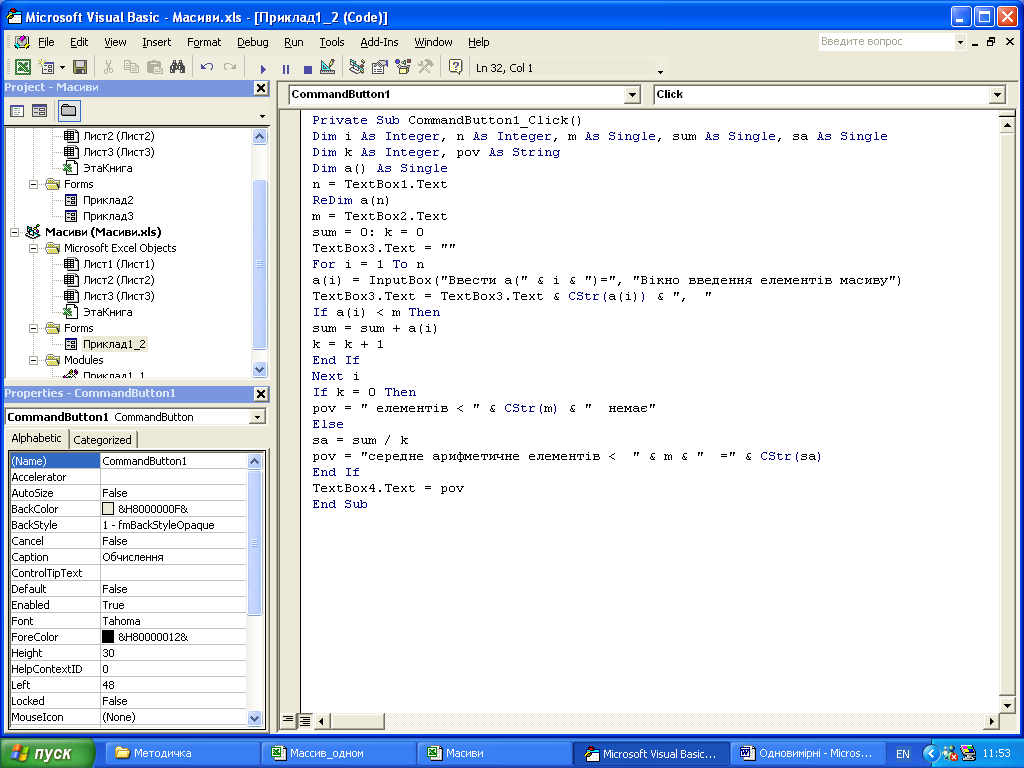1024x768 pixels.
Task: Open the Toolbox hammer-wrench icon
Action: click(426, 67)
